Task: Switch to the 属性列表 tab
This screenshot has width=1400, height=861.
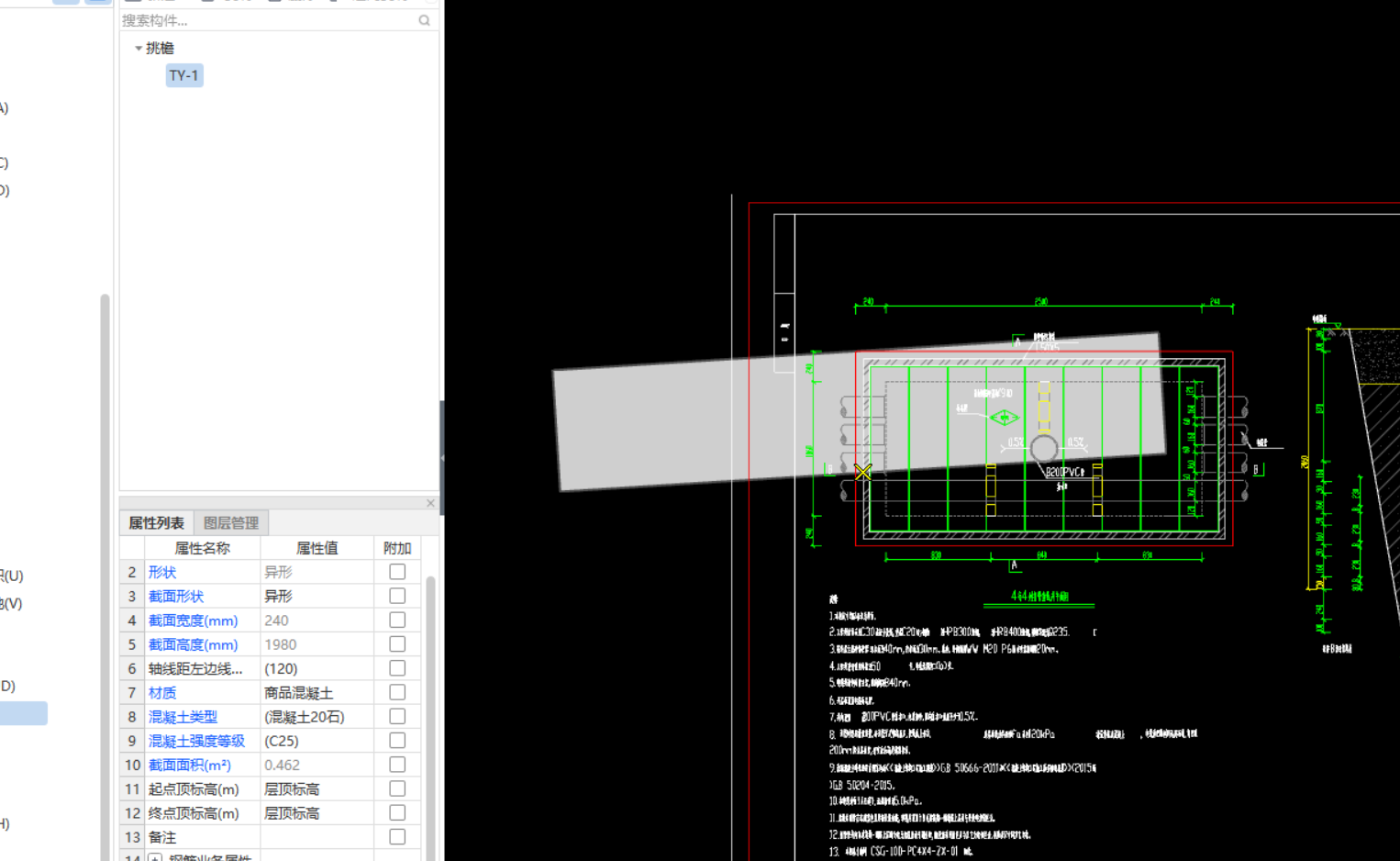Action: point(156,522)
